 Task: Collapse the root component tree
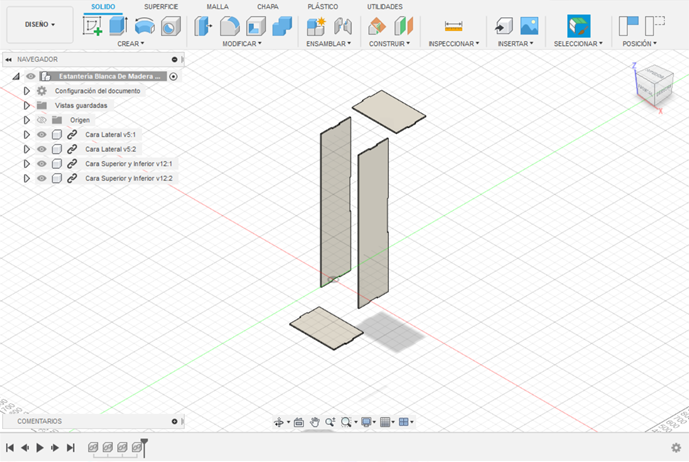point(16,76)
